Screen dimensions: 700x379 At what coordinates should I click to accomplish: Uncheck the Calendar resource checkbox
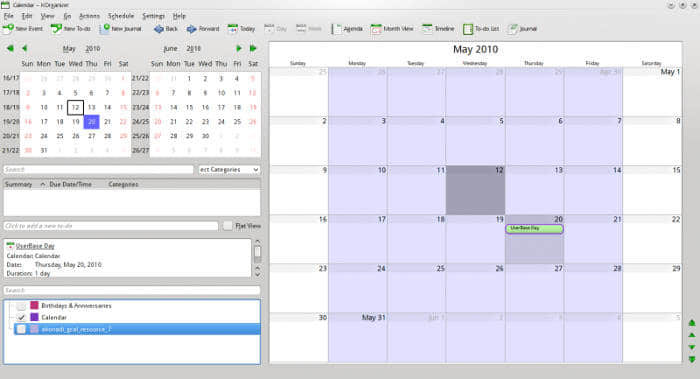point(21,317)
